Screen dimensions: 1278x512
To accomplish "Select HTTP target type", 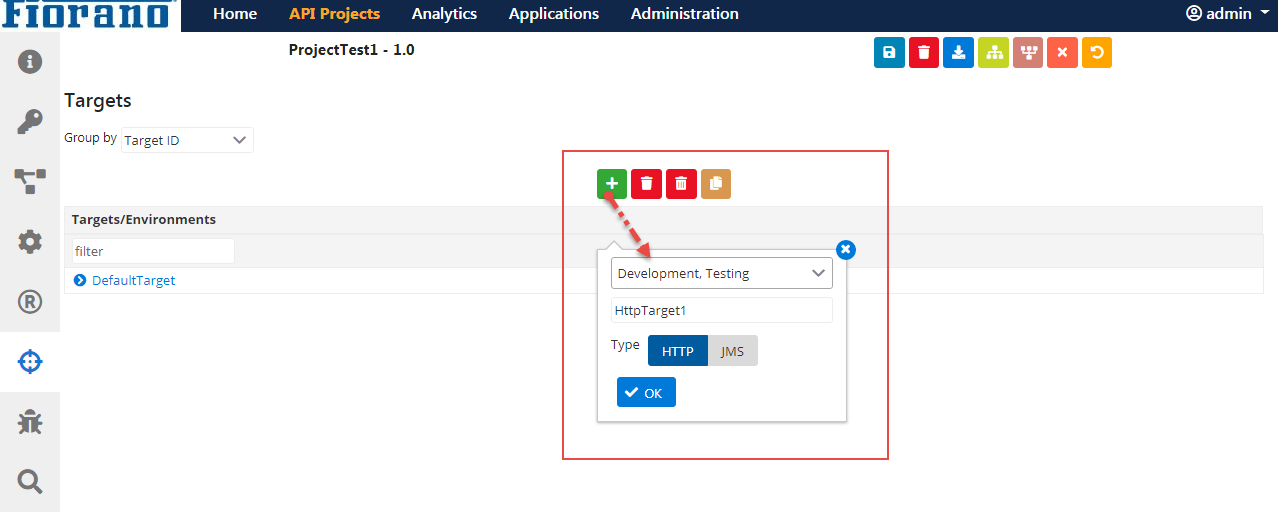I will pyautogui.click(x=678, y=351).
